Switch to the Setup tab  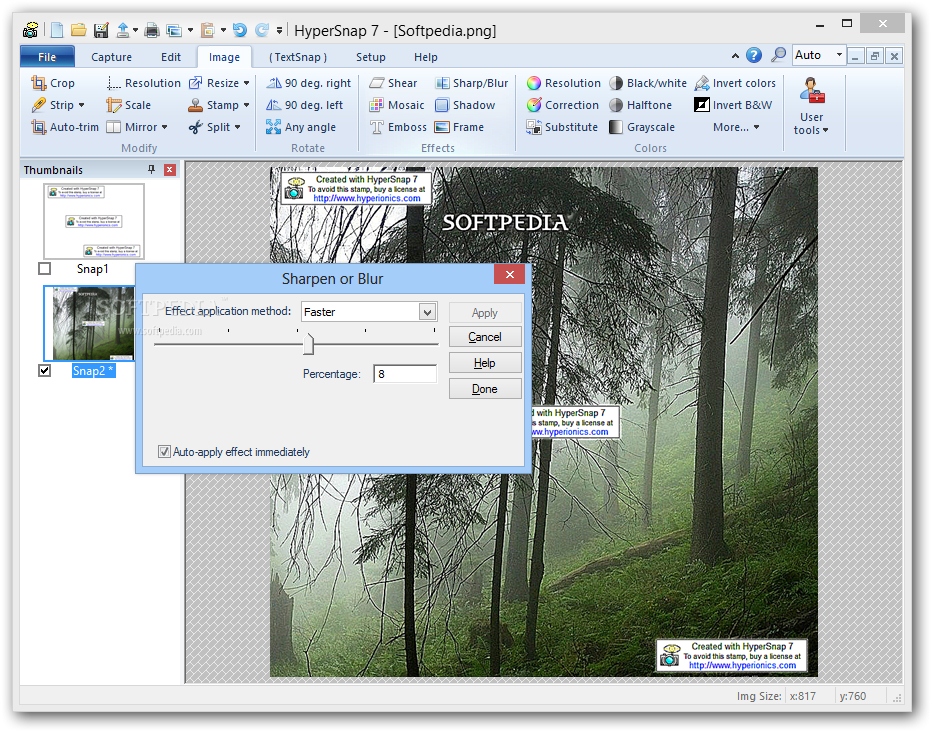pos(371,57)
